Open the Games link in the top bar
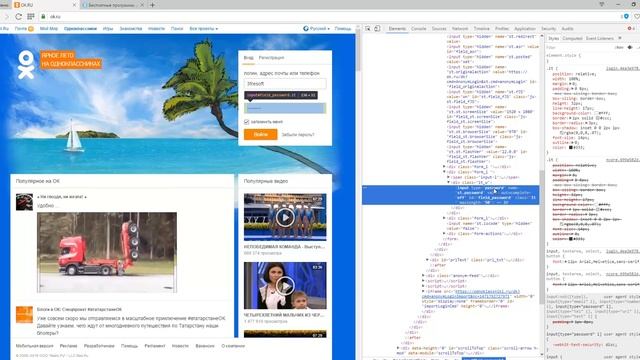 [x=108, y=29]
